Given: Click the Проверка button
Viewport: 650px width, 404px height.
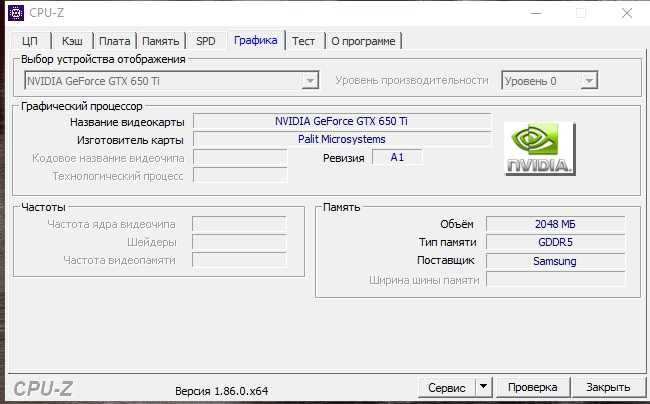Looking at the screenshot, I should pos(532,387).
